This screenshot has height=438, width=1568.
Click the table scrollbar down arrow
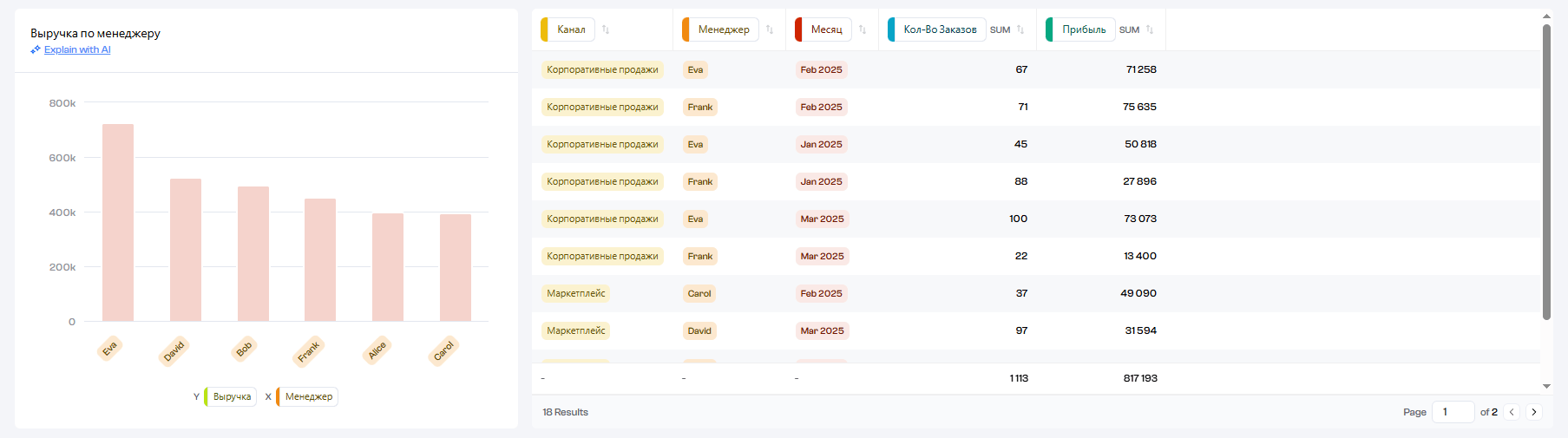[x=1546, y=386]
